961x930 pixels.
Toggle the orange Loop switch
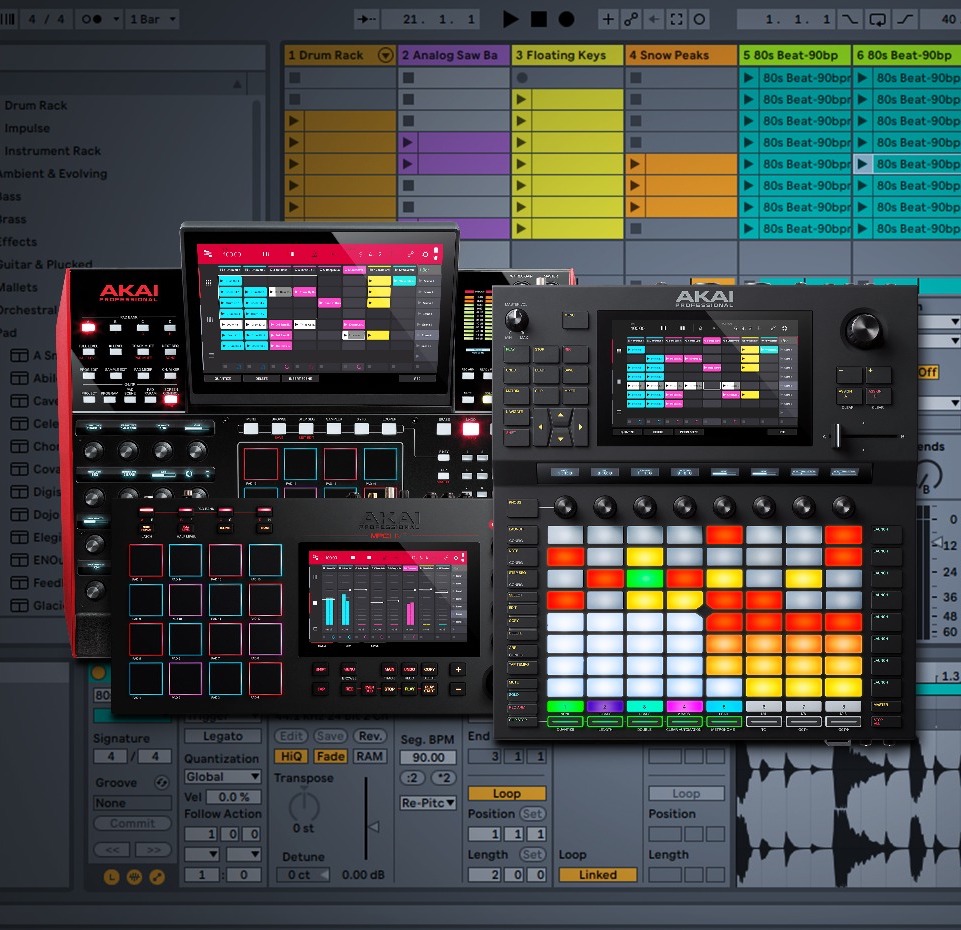pos(507,793)
